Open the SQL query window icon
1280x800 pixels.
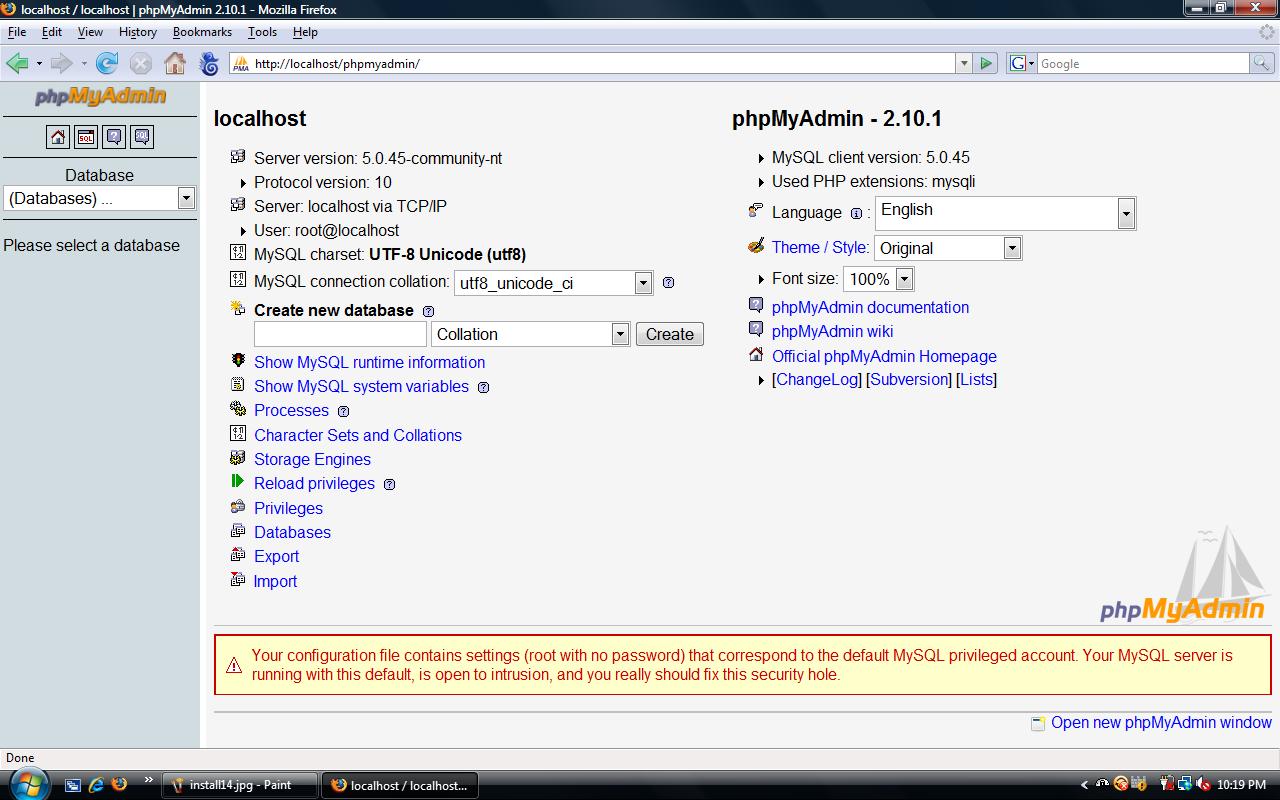coord(86,137)
